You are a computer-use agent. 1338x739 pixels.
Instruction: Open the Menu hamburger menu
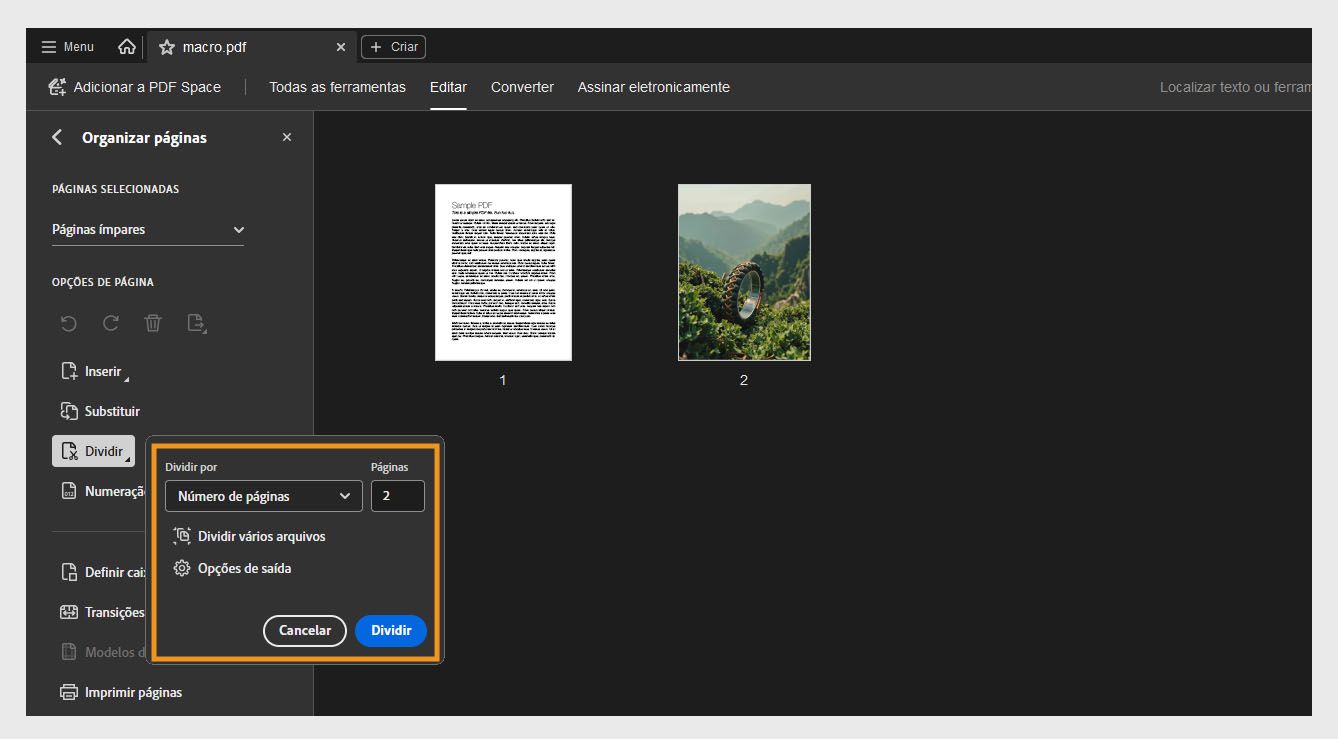point(68,47)
